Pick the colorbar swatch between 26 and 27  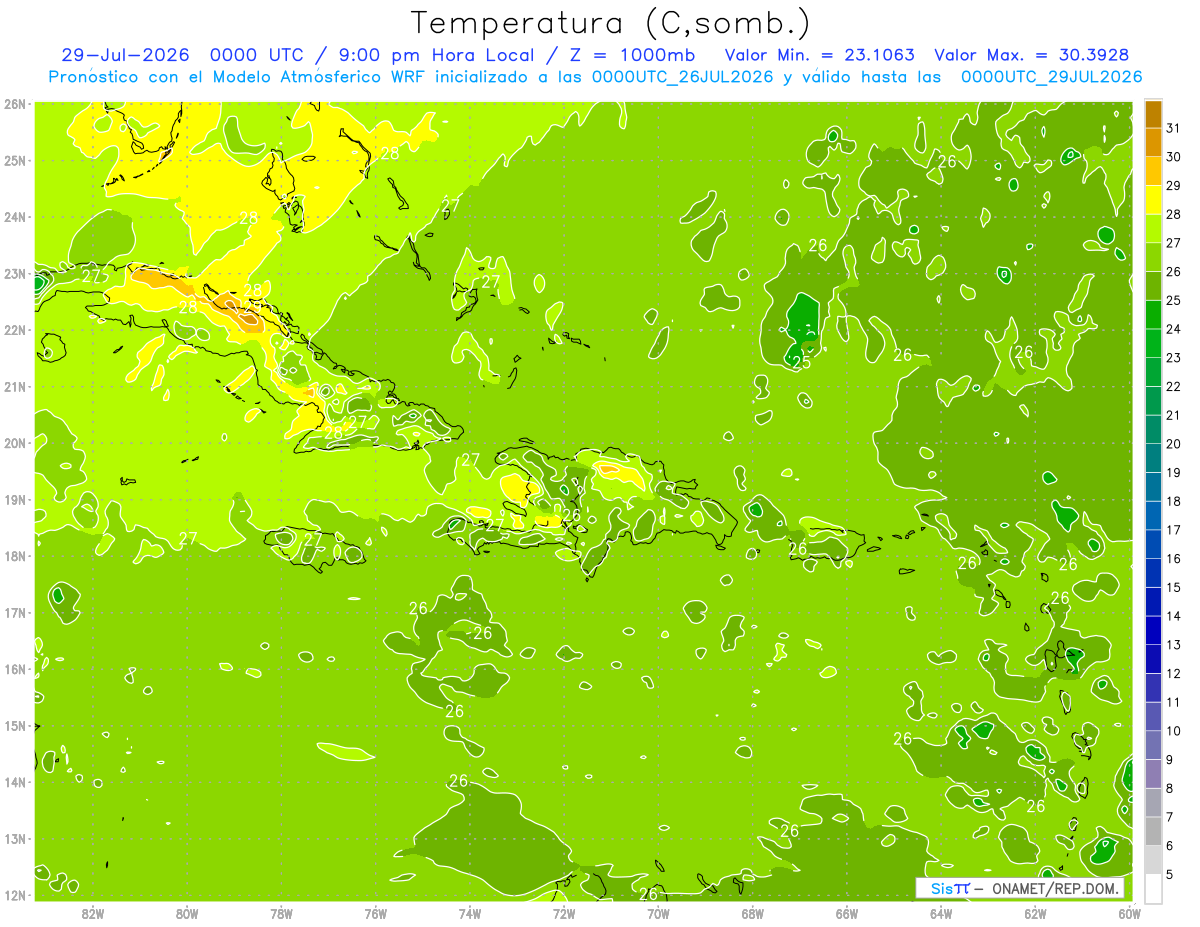point(1153,257)
